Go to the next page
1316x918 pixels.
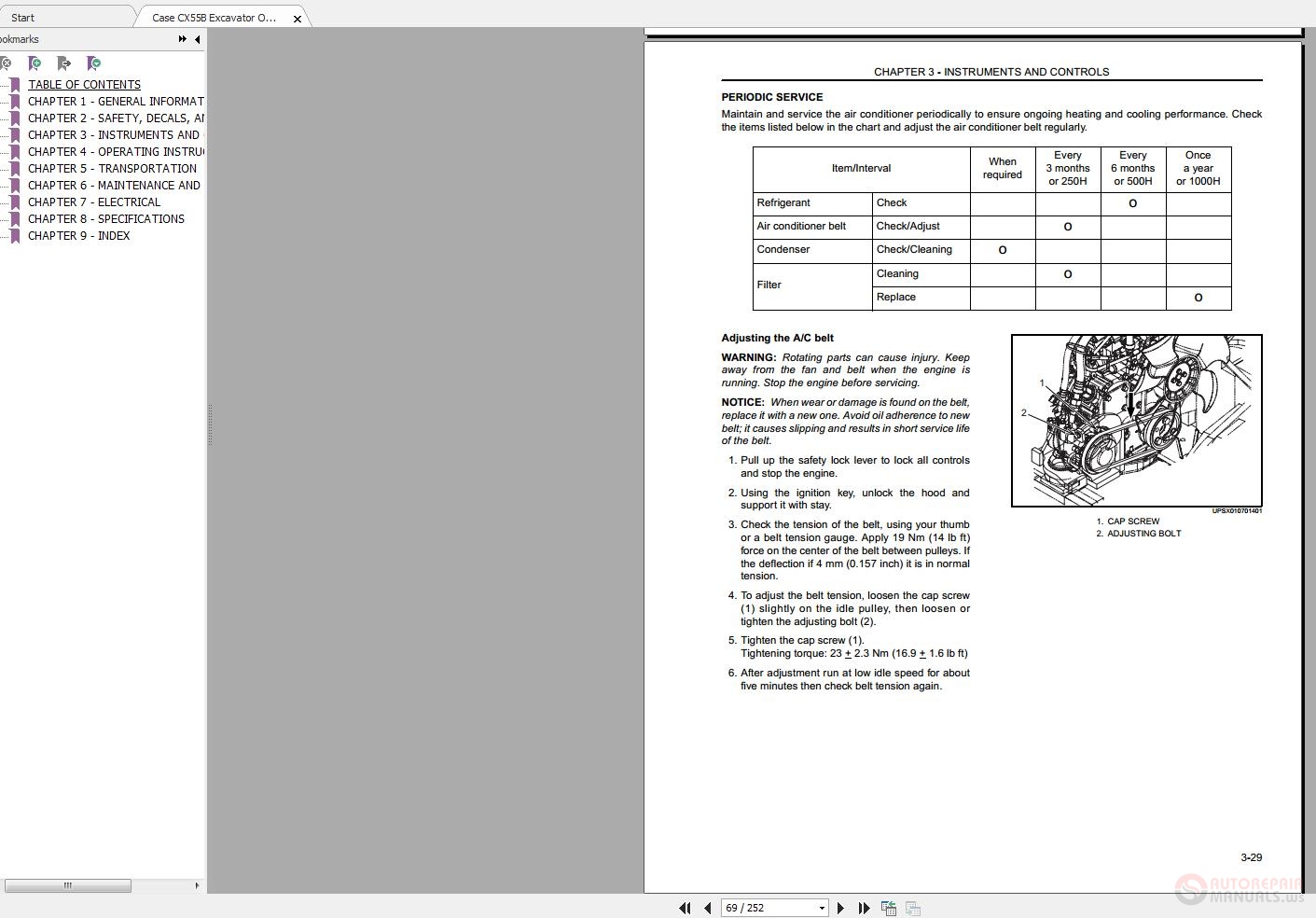841,908
